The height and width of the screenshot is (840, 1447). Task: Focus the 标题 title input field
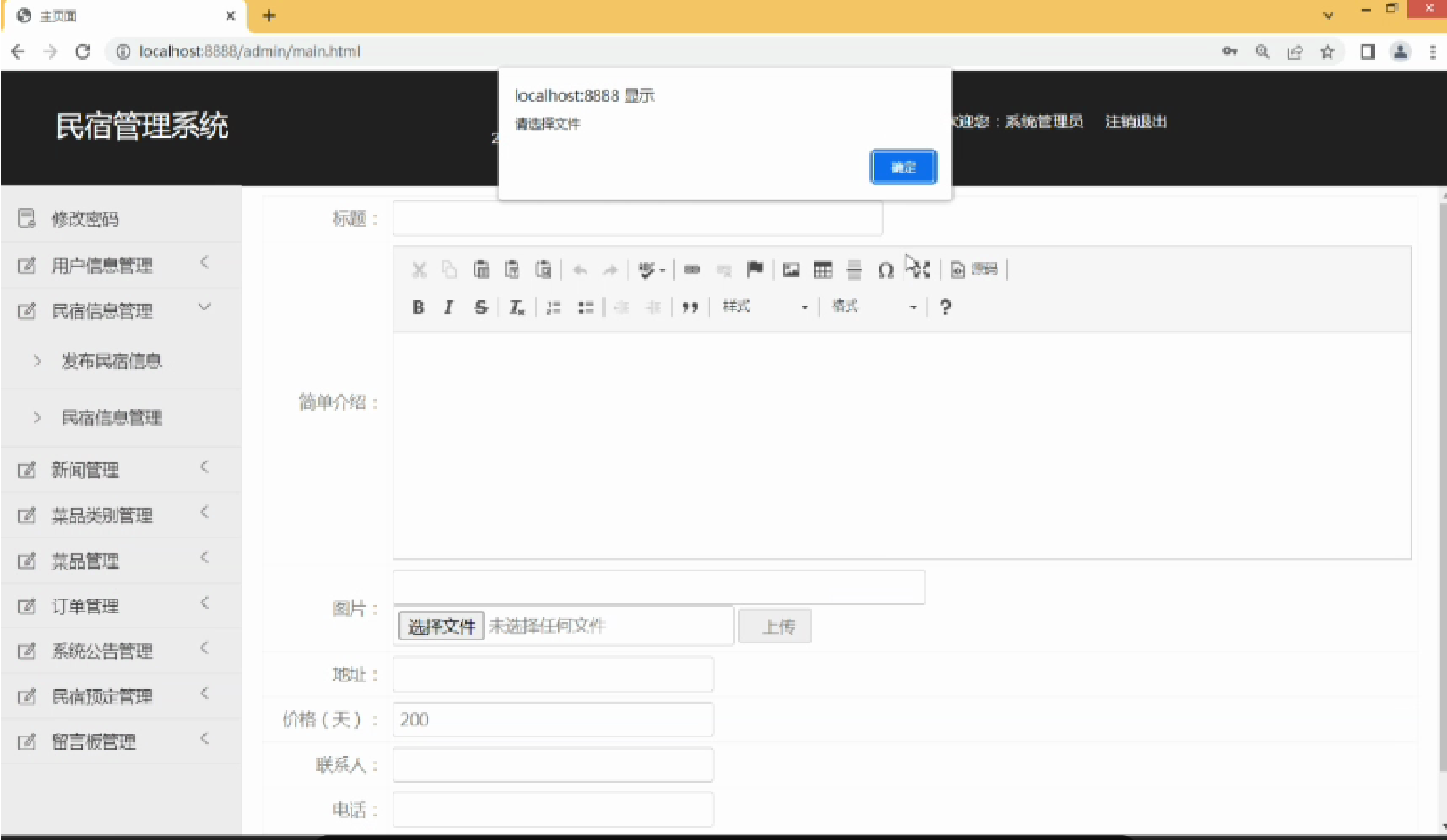638,218
